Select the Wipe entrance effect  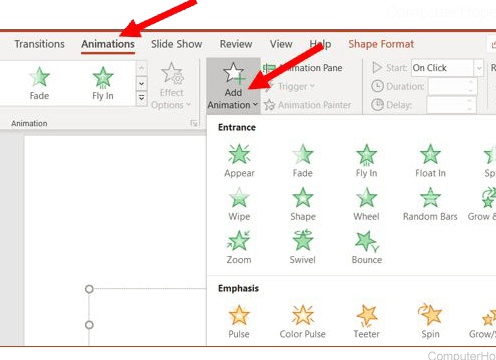click(x=239, y=204)
